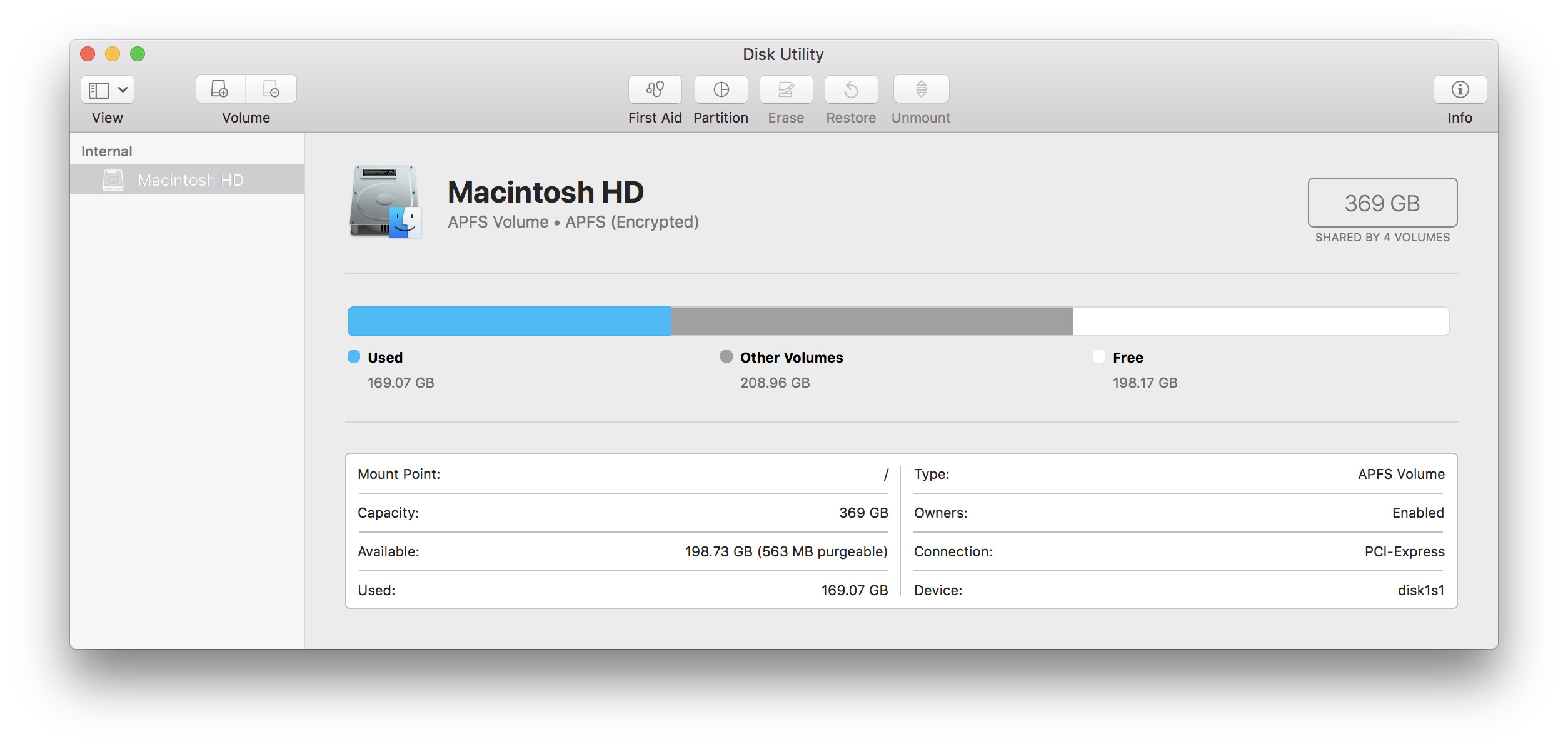Click the Internal sidebar section header
The width and height of the screenshot is (1568, 749).
click(x=107, y=151)
